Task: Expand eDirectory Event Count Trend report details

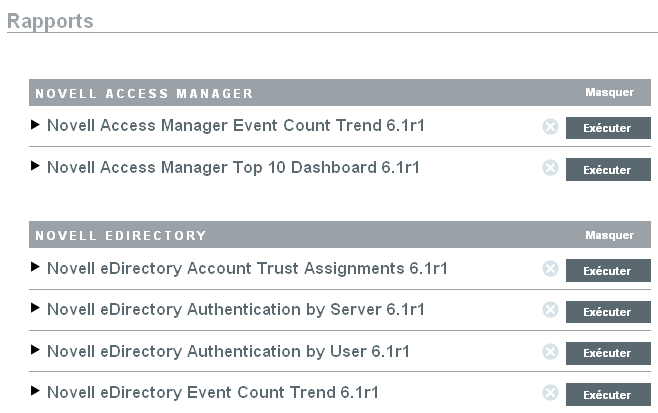Action: point(36,392)
